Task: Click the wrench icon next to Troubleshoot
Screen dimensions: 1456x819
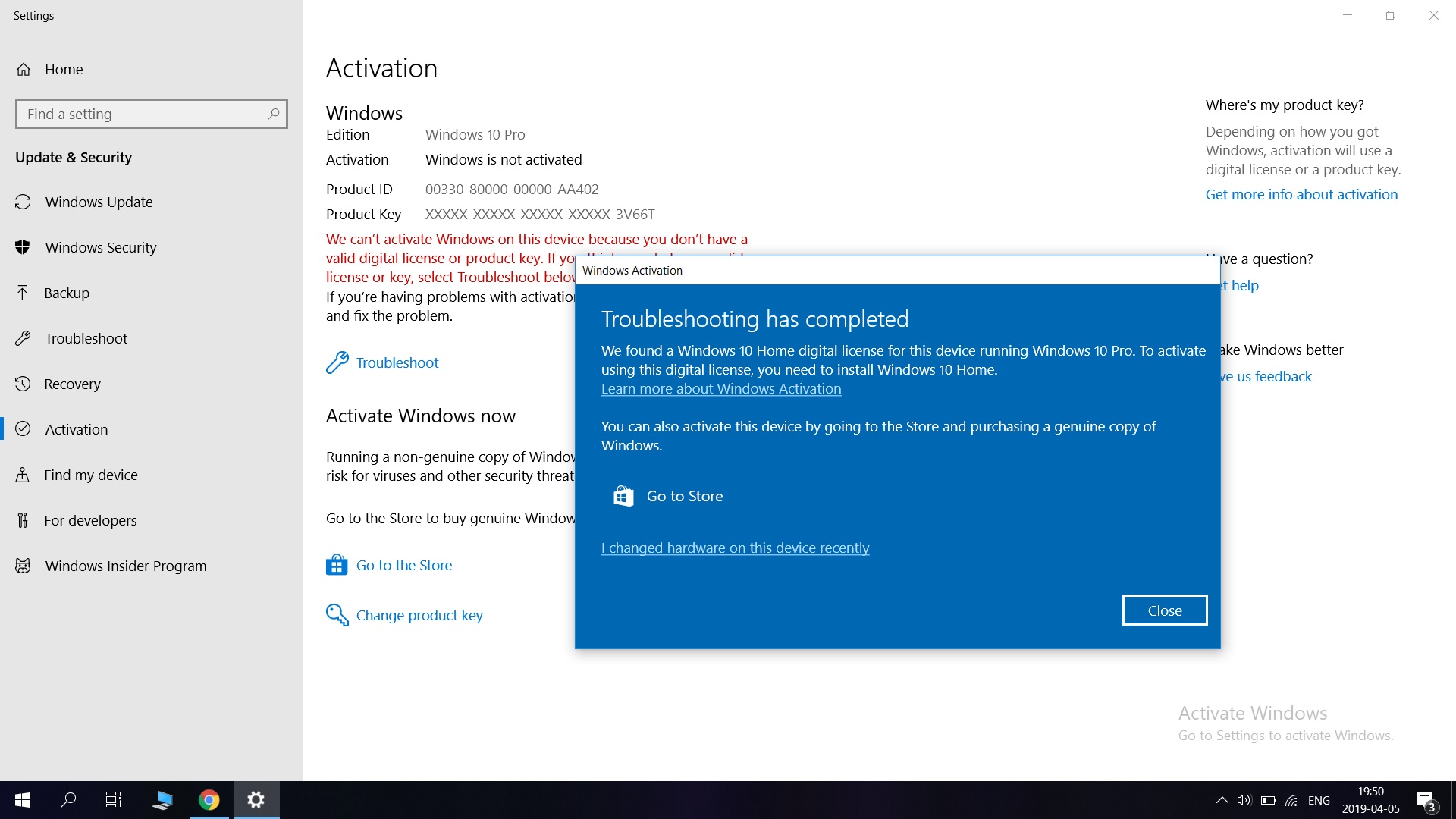Action: pos(336,362)
